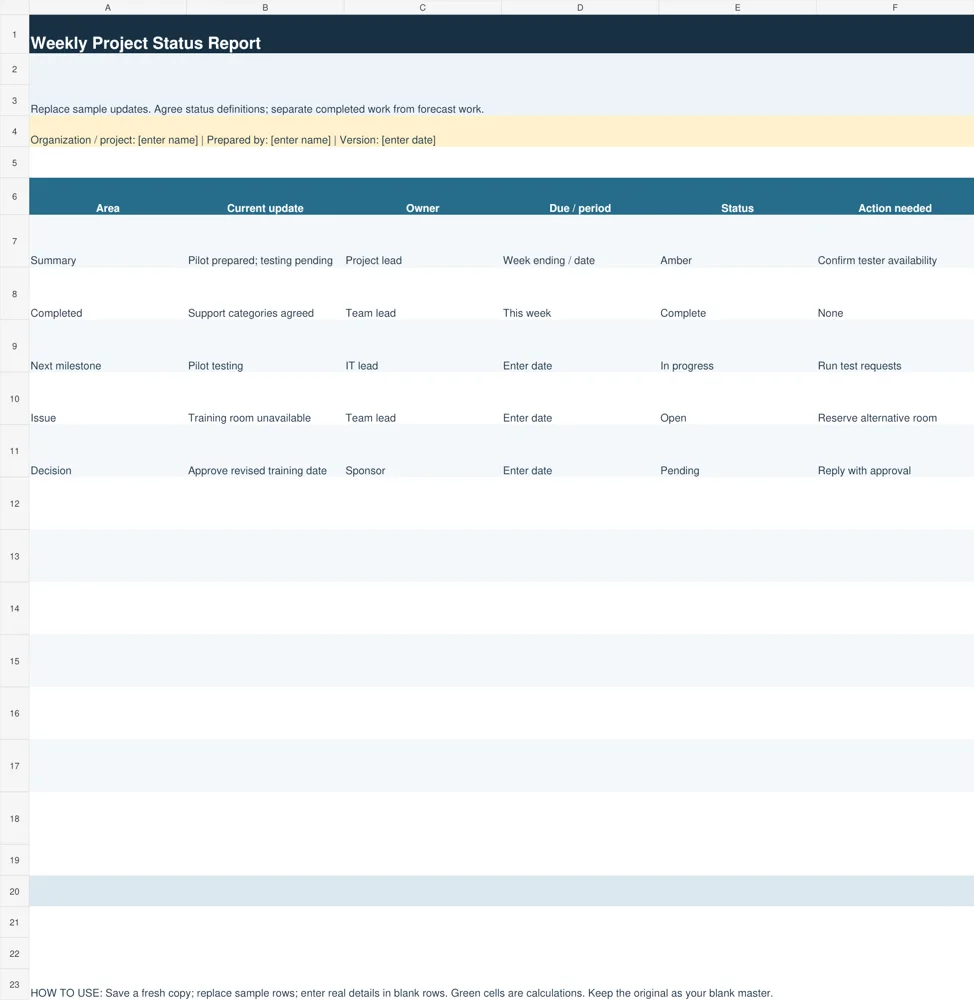Select the 'Completed' cell

click(108, 294)
